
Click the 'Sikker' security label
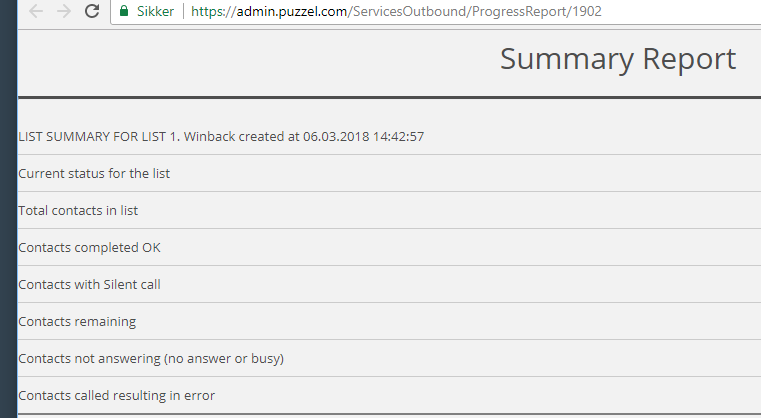coord(155,12)
